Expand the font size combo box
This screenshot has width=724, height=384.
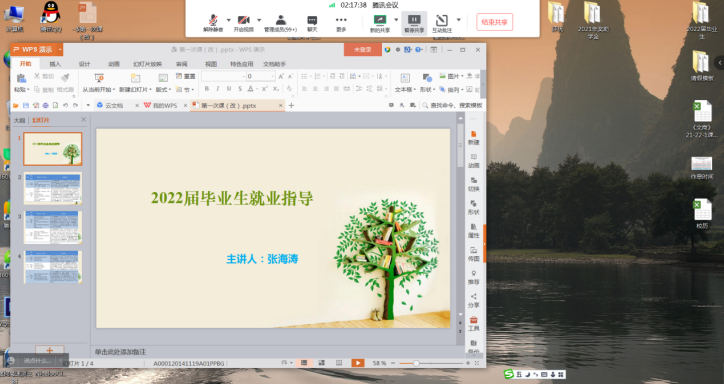pyautogui.click(x=272, y=76)
